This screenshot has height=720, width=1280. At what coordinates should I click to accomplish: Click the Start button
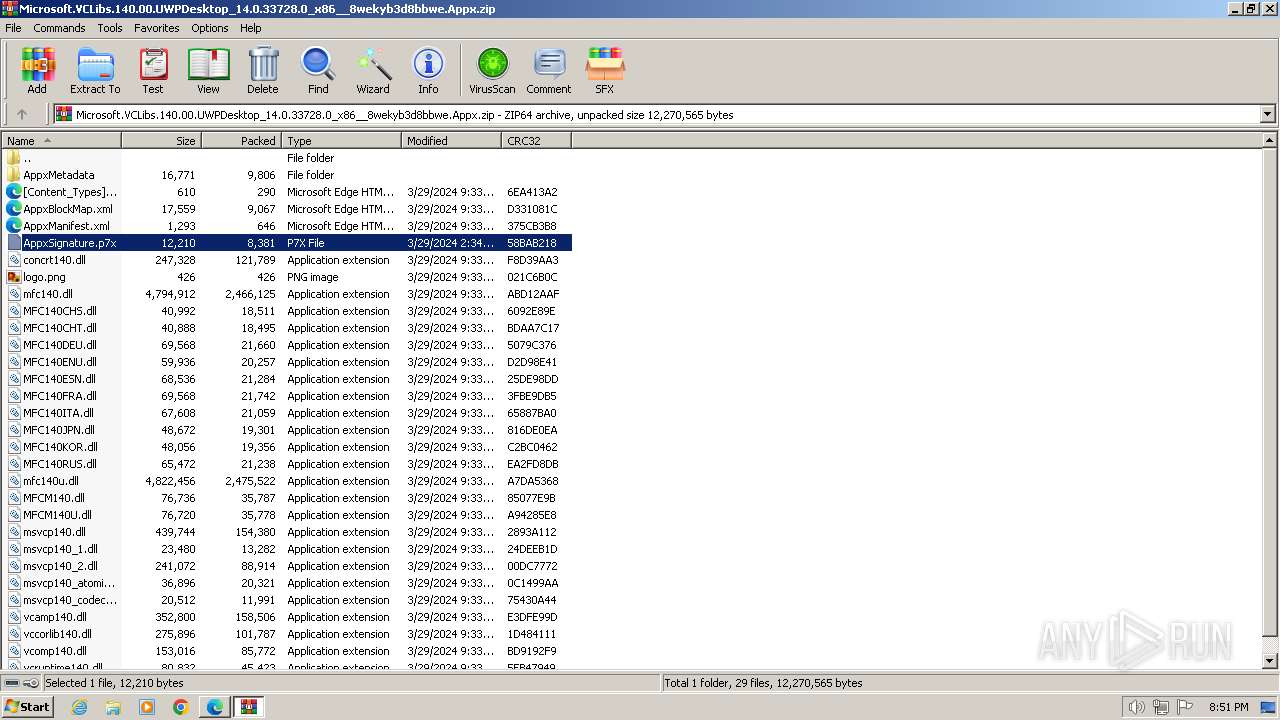tap(27, 707)
